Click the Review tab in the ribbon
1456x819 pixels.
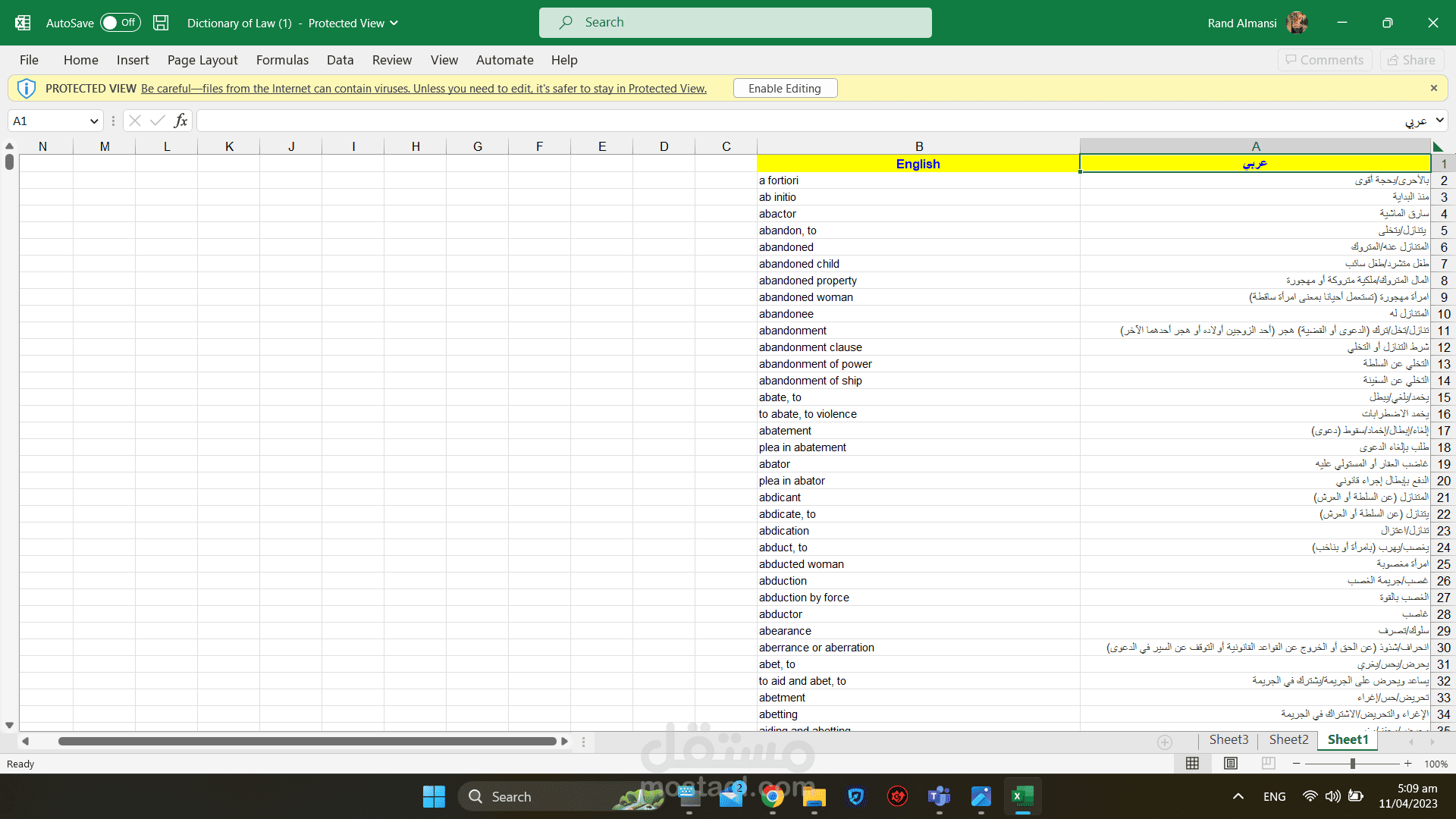tap(392, 60)
